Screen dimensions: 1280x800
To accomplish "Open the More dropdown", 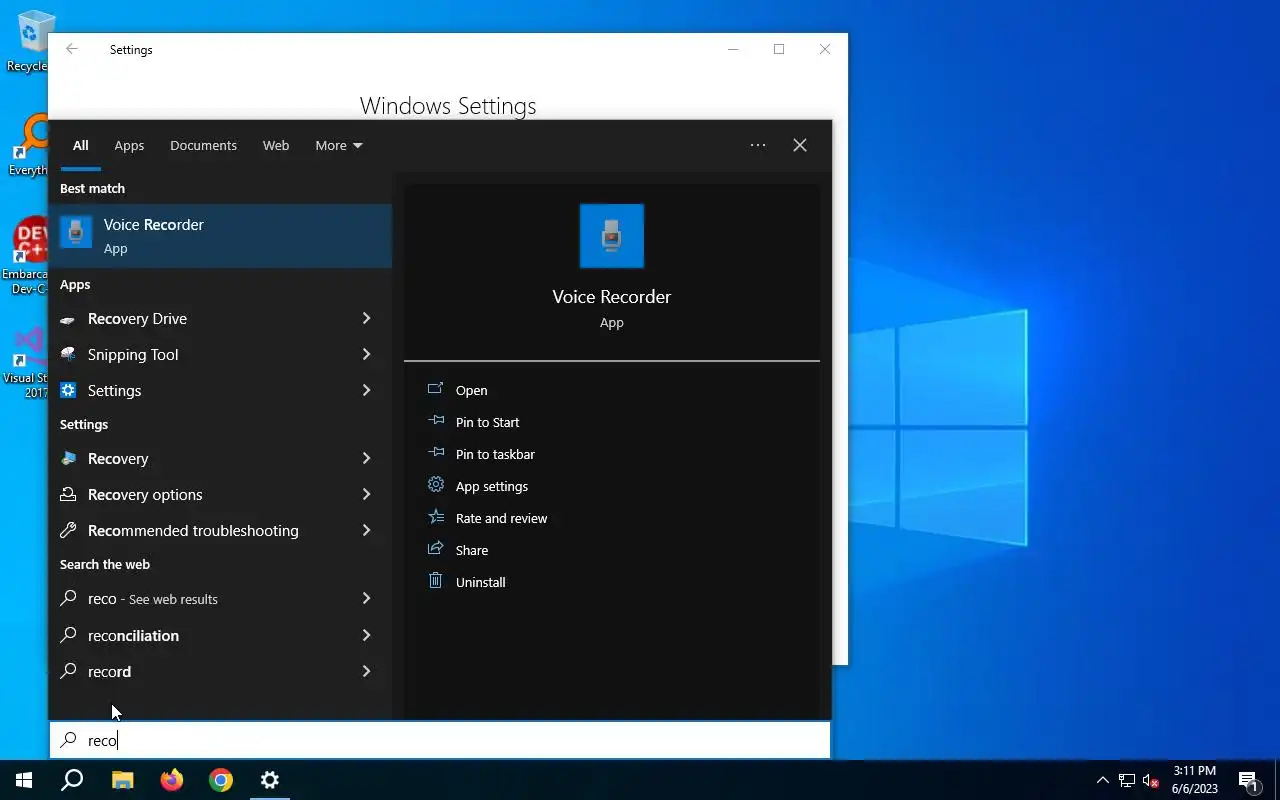I will 339,145.
